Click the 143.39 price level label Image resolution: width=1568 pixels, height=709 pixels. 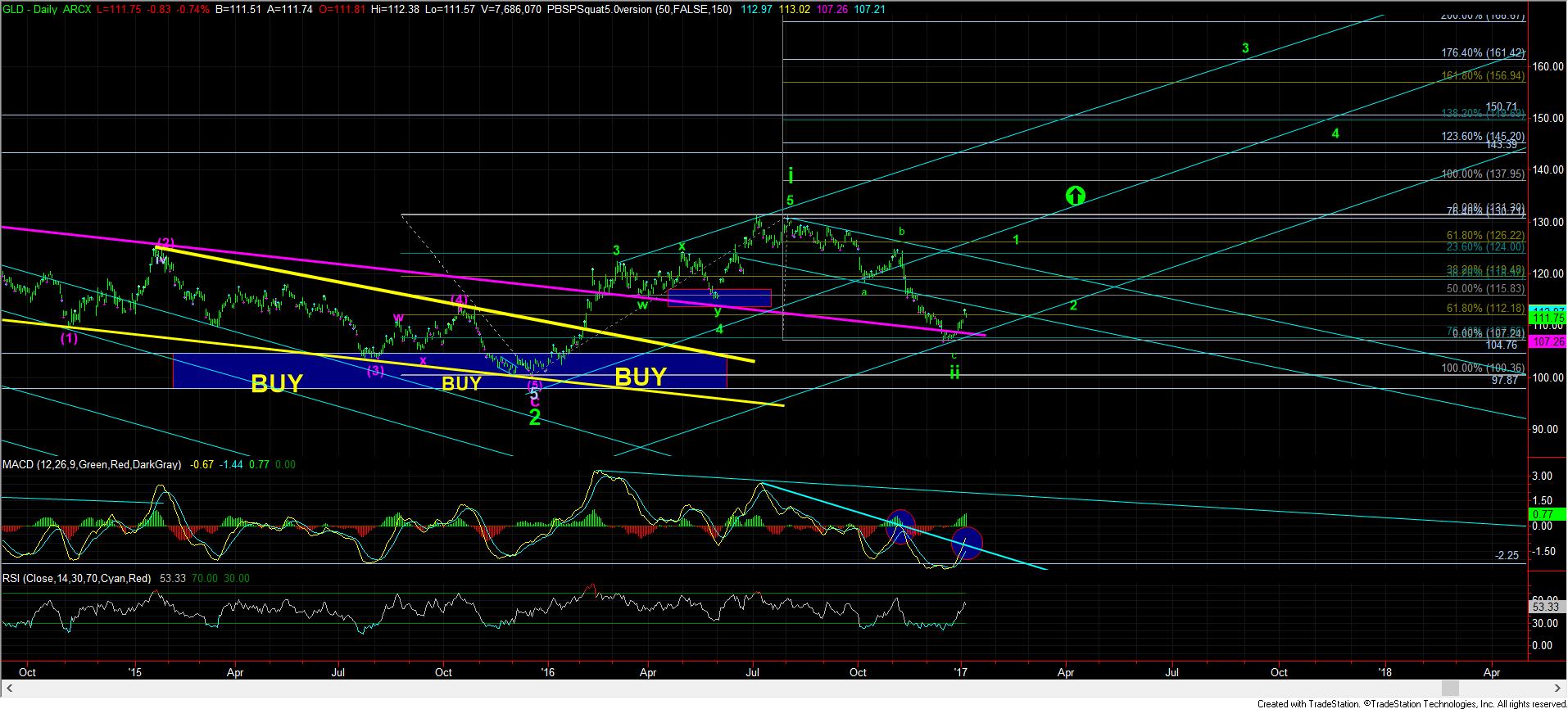pyautogui.click(x=1502, y=144)
